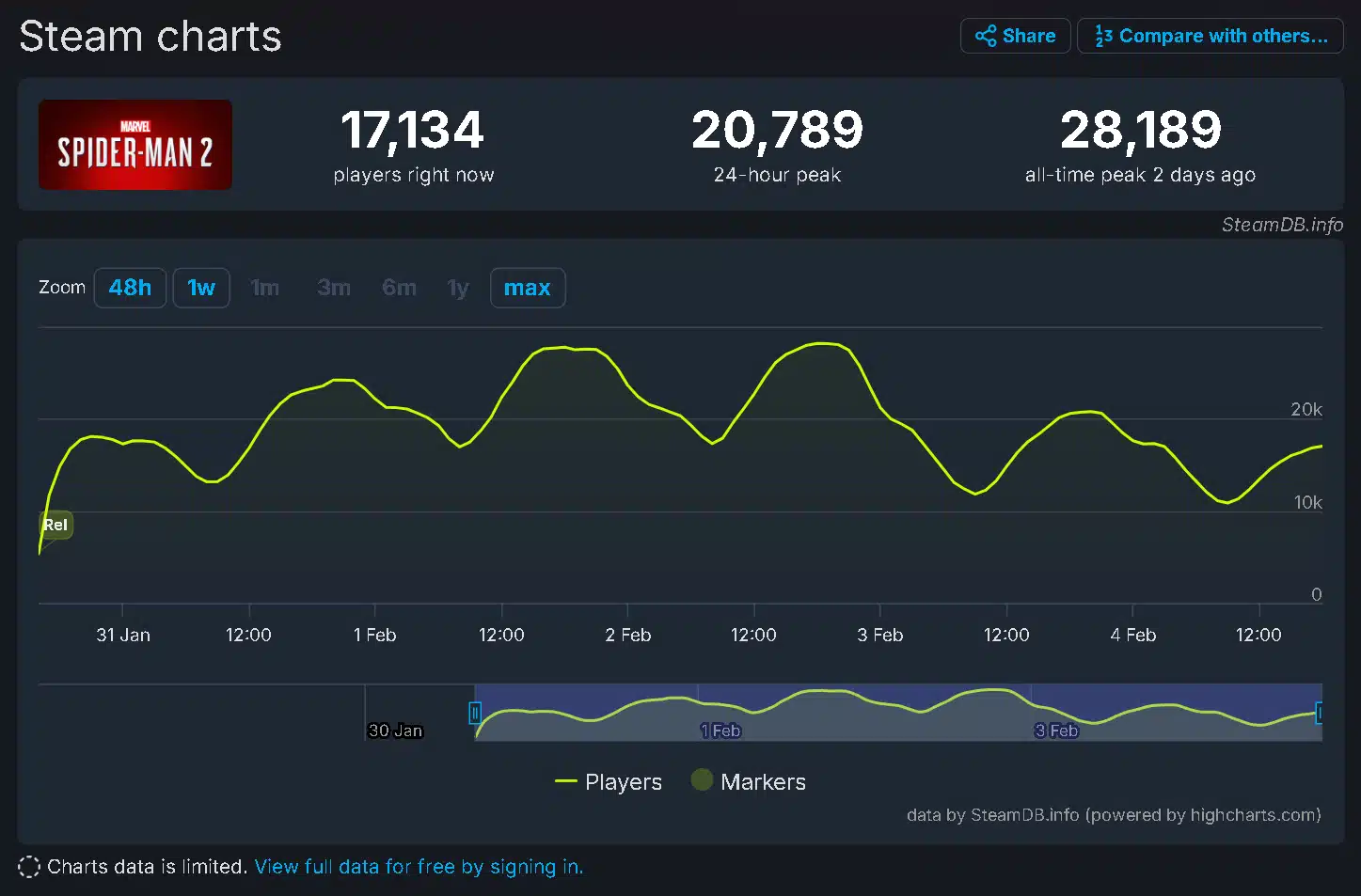The height and width of the screenshot is (896, 1361).
Task: Follow View full data by signing in link
Action: [x=419, y=867]
